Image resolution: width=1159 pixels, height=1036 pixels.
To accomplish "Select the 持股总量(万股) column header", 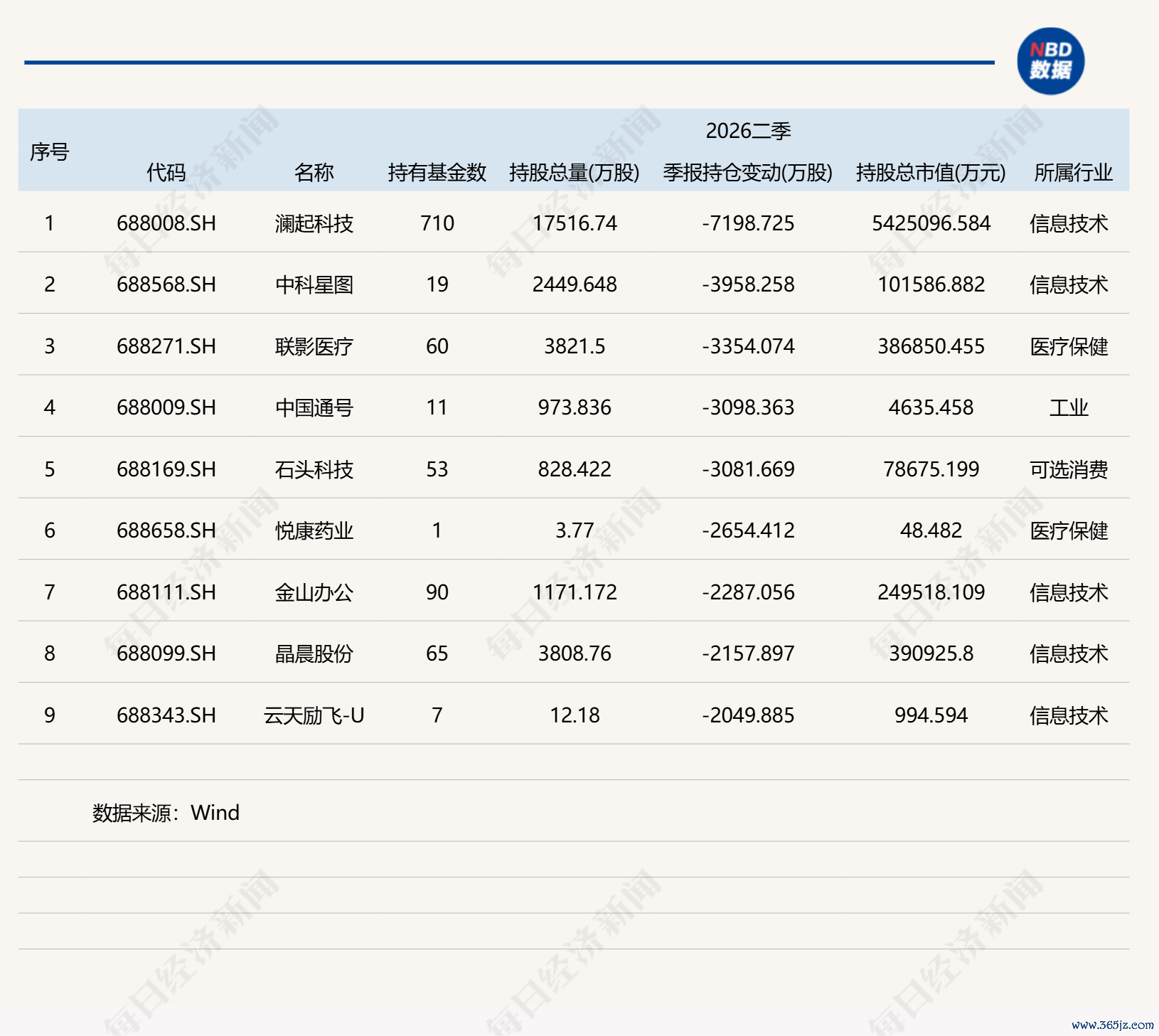I will click(575, 172).
